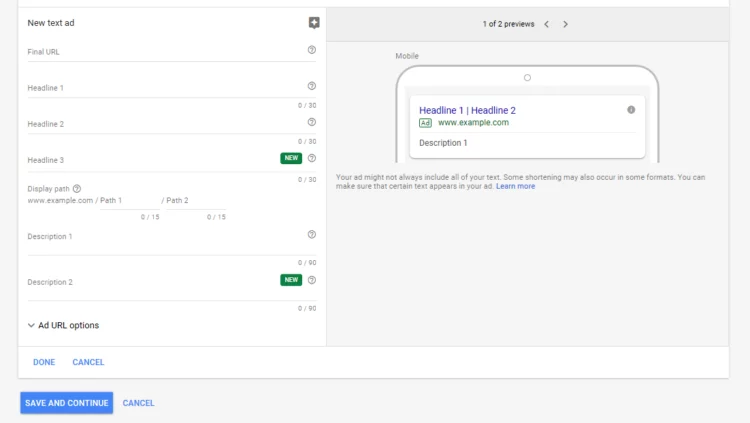Click preview headline 'Headline 1 | Headline 2'
This screenshot has height=423, width=750.
(467, 110)
